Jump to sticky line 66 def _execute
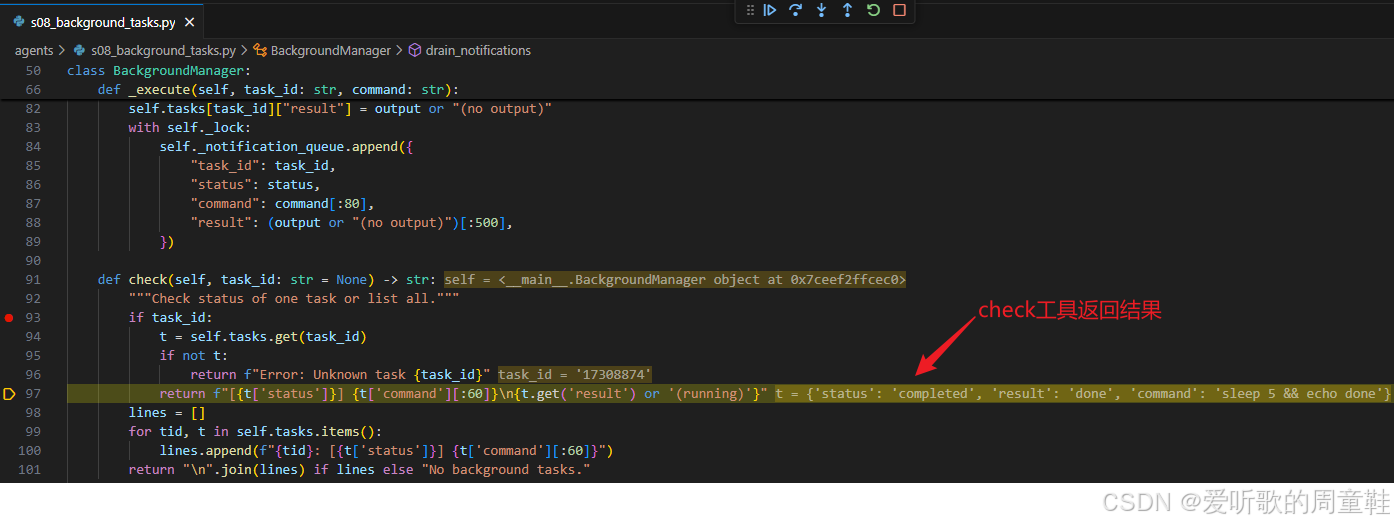 pyautogui.click(x=278, y=90)
